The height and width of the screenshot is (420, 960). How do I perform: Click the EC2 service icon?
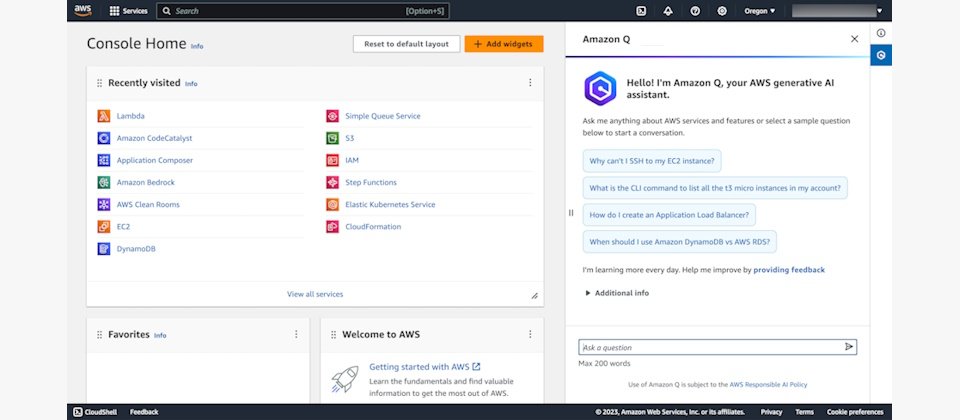coord(103,227)
